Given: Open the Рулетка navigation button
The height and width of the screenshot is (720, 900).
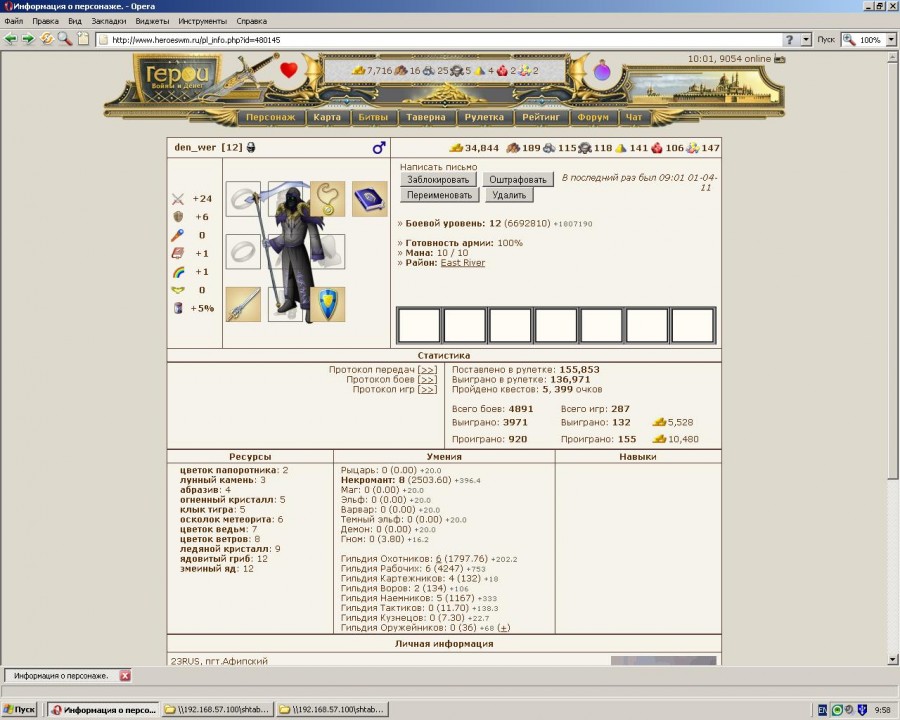Looking at the screenshot, I should [484, 117].
